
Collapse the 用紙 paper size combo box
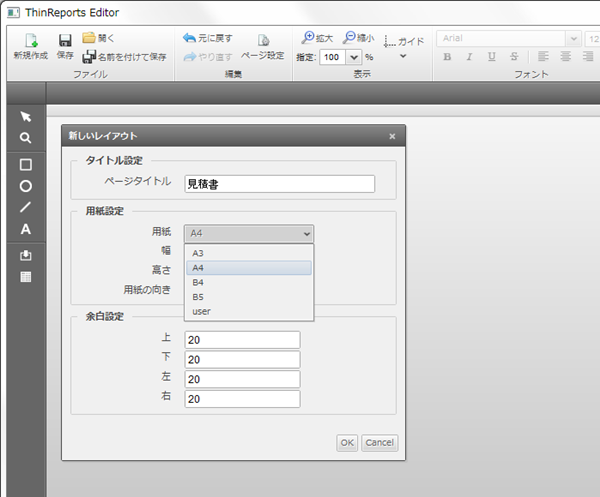[x=305, y=233]
